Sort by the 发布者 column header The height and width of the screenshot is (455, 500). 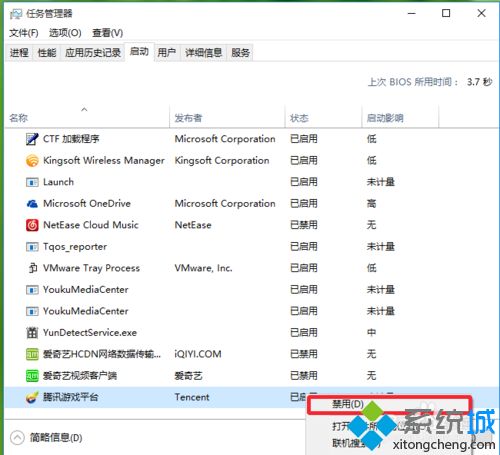[227, 117]
